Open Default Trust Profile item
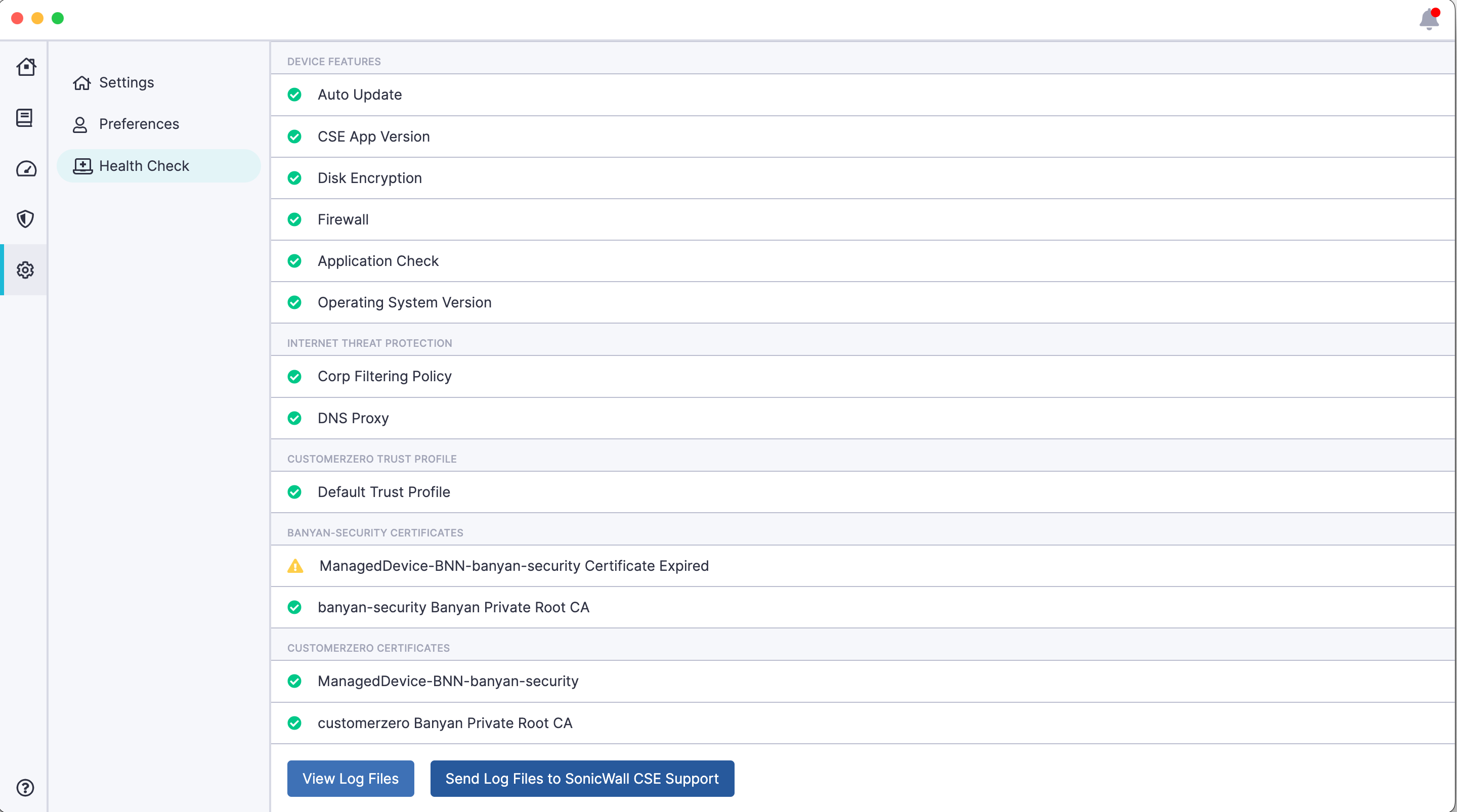Viewport: 1457px width, 812px height. [383, 492]
